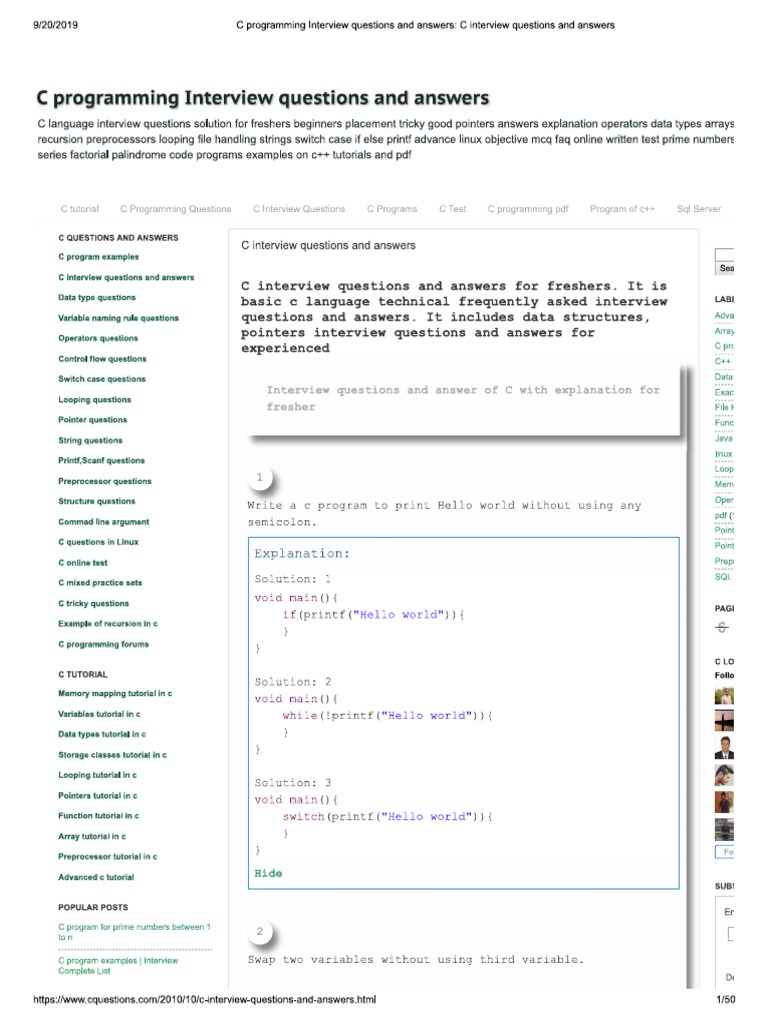Go to Variable naming rule questions
The height and width of the screenshot is (1024, 768).
(118, 318)
